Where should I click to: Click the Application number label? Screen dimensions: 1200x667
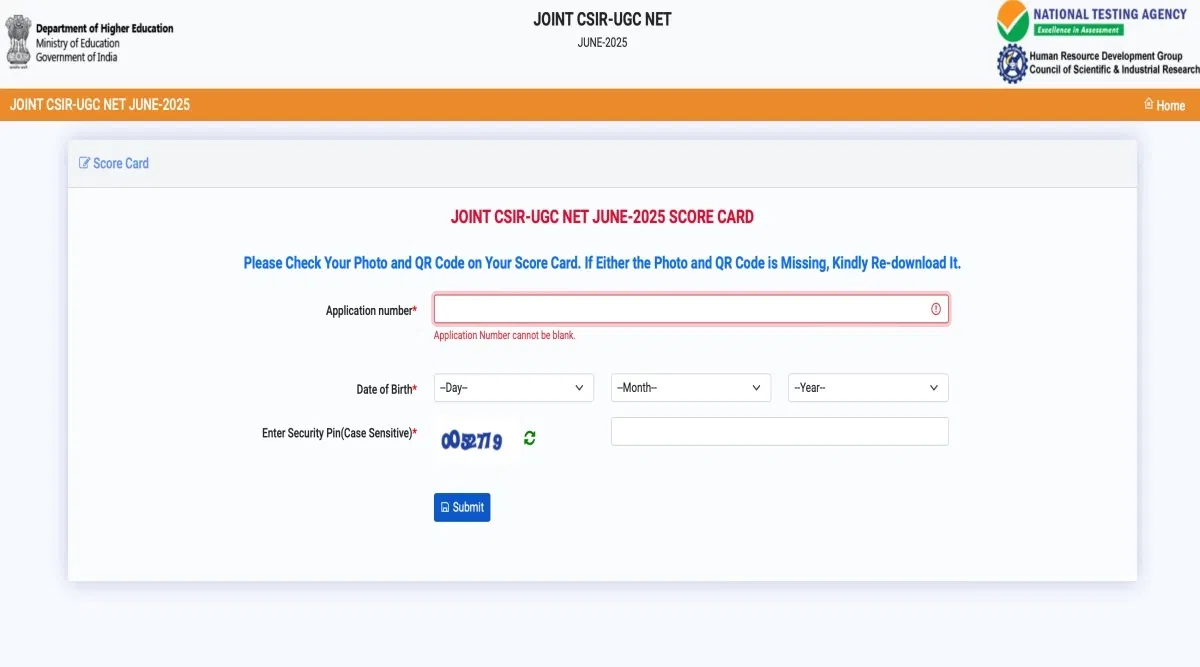[x=371, y=311]
